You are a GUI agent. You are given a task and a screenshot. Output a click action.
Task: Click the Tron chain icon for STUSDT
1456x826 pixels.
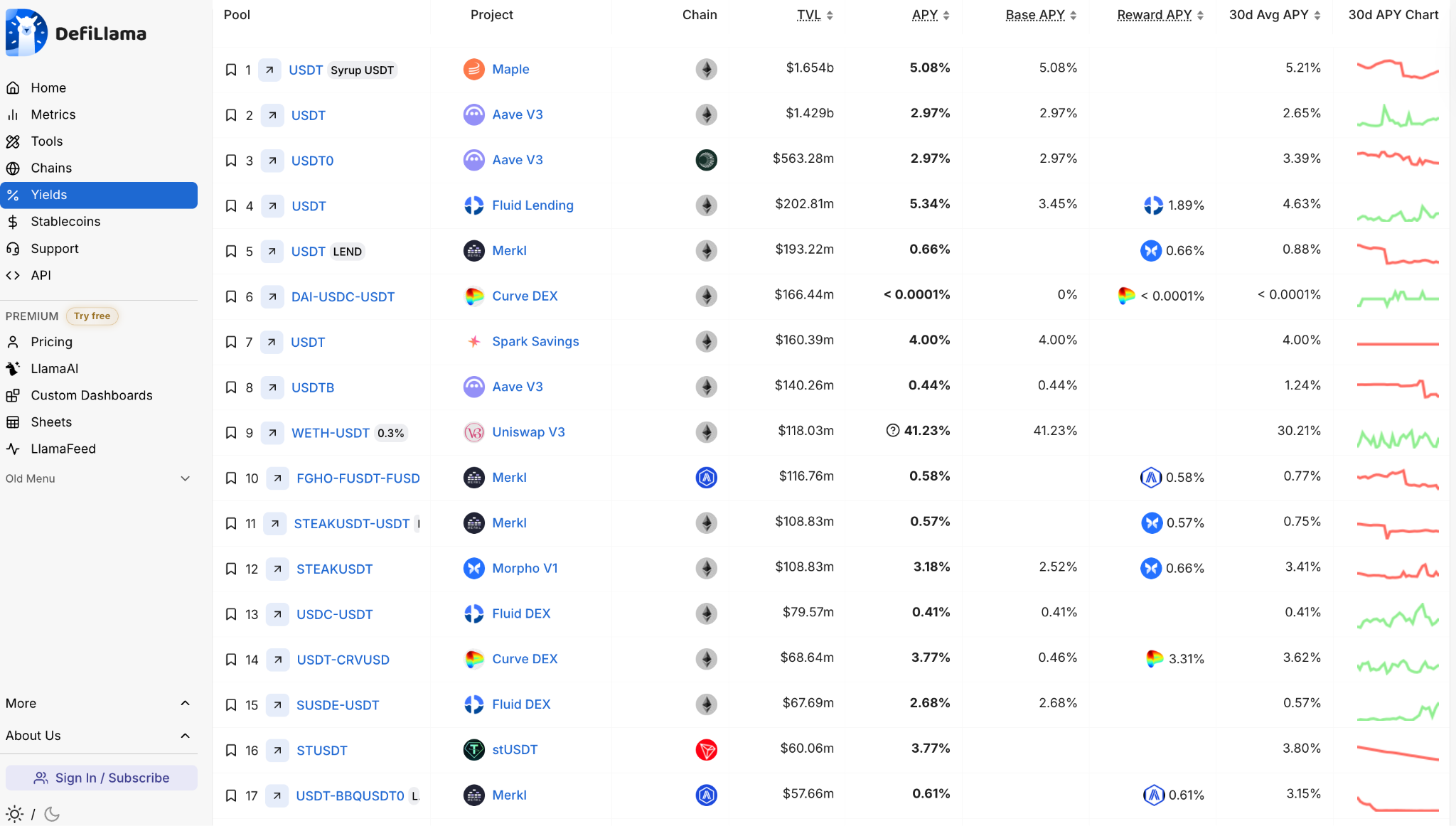pyautogui.click(x=706, y=750)
